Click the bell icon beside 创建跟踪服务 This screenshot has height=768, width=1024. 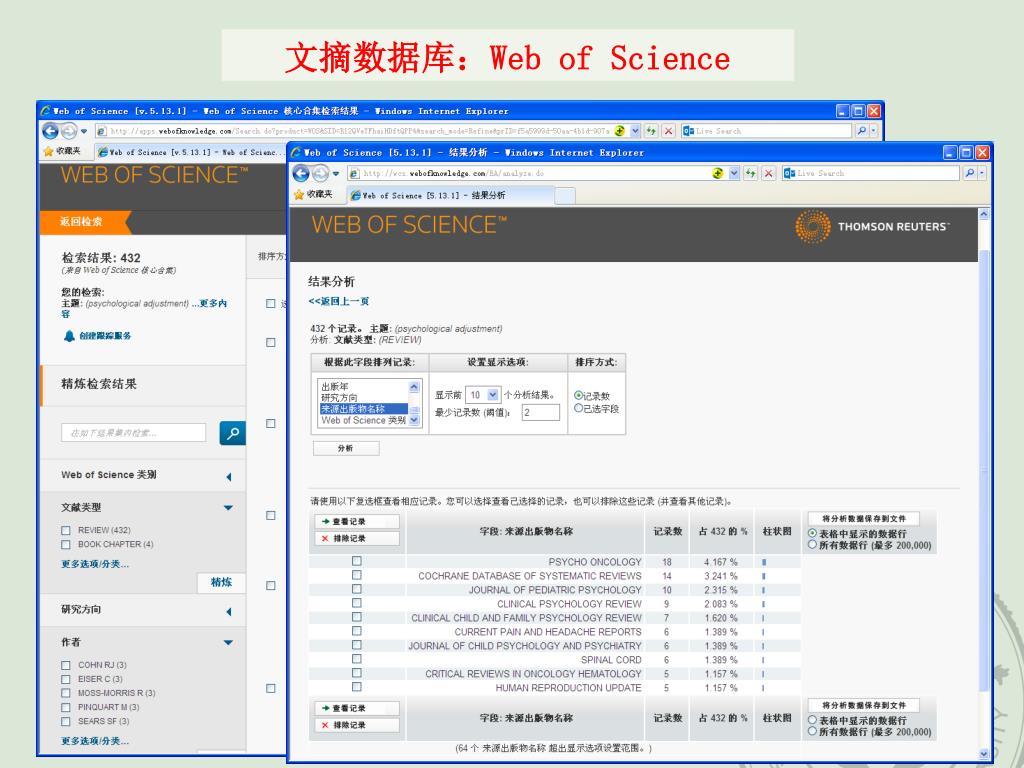tap(69, 336)
